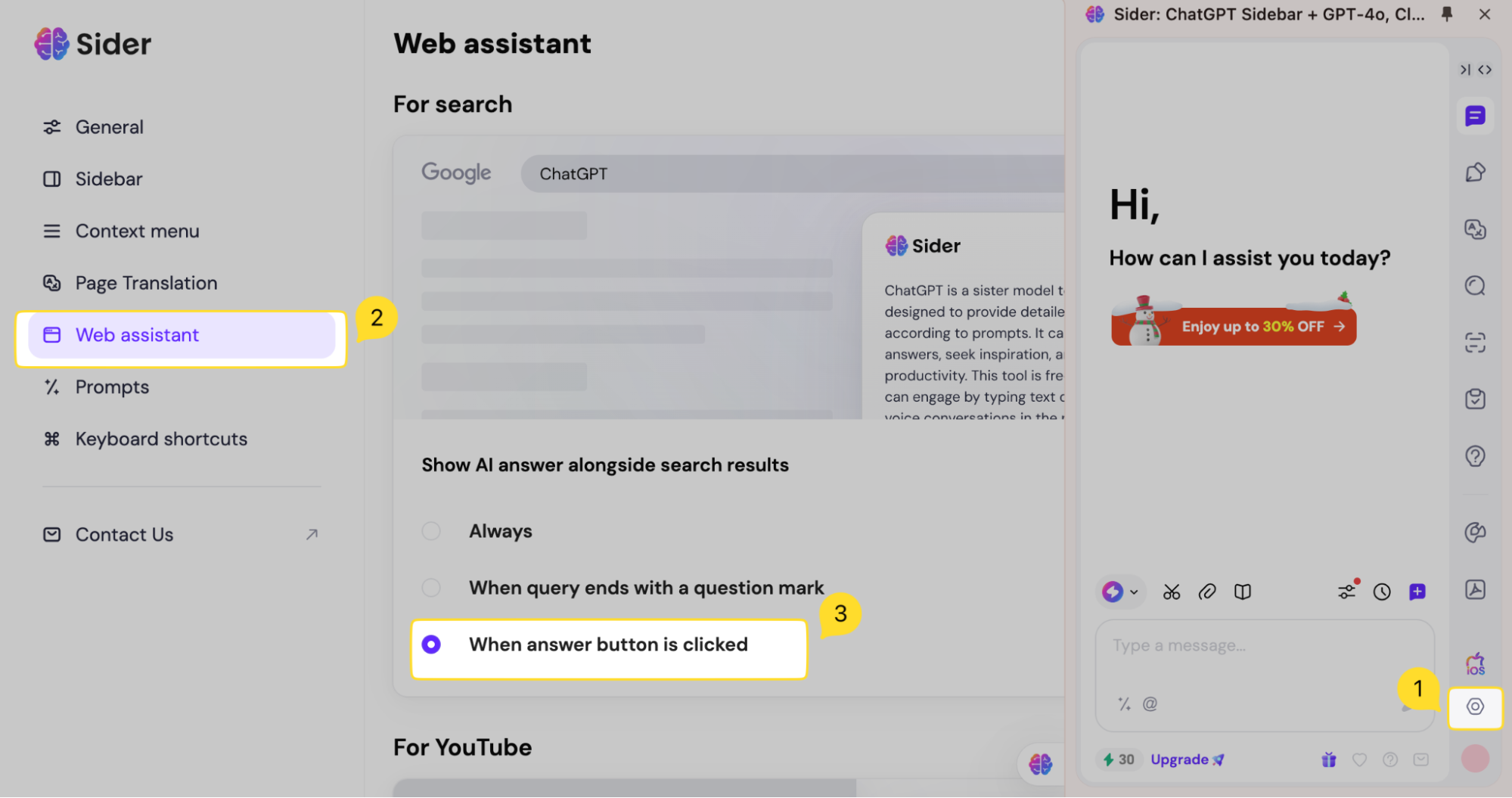Click the Sider logo at top left
Viewport: 1512px width, 798px height.
click(92, 44)
